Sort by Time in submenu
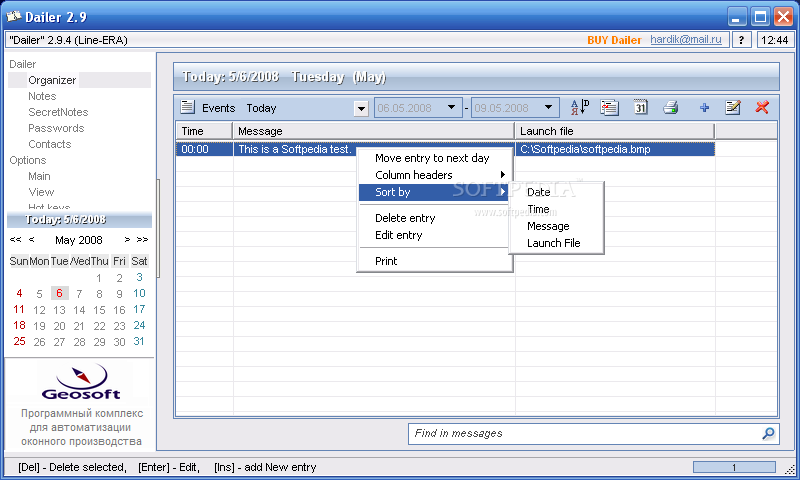 click(556, 209)
